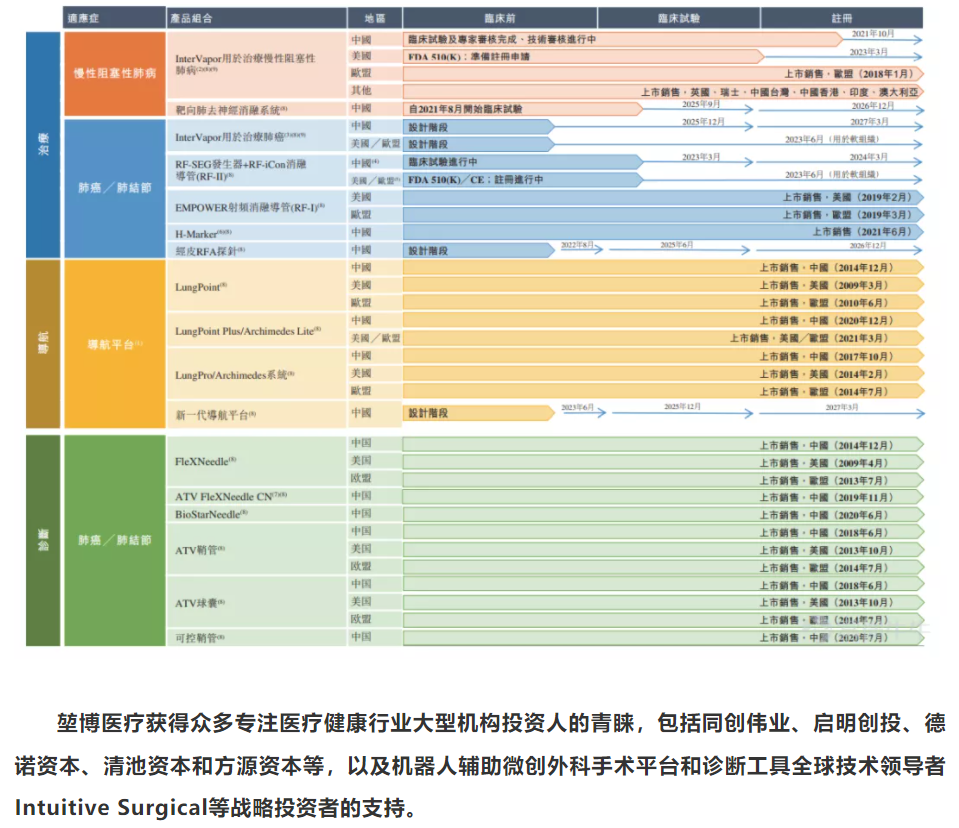Click product 新一代導航平台
Viewport: 959px width, 828px height.
pyautogui.click(x=215, y=415)
